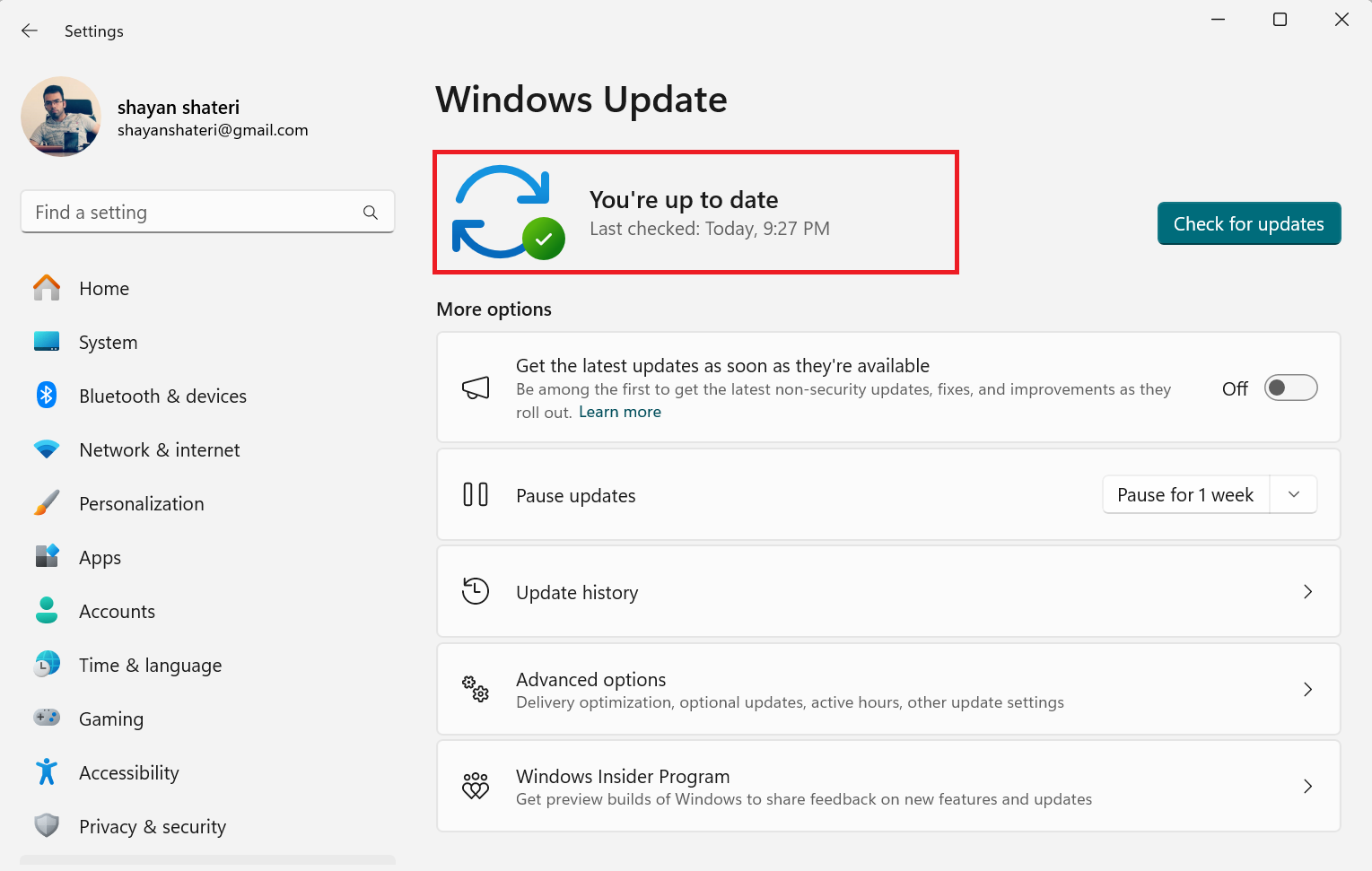Select the Accessibility figure icon

(x=47, y=772)
